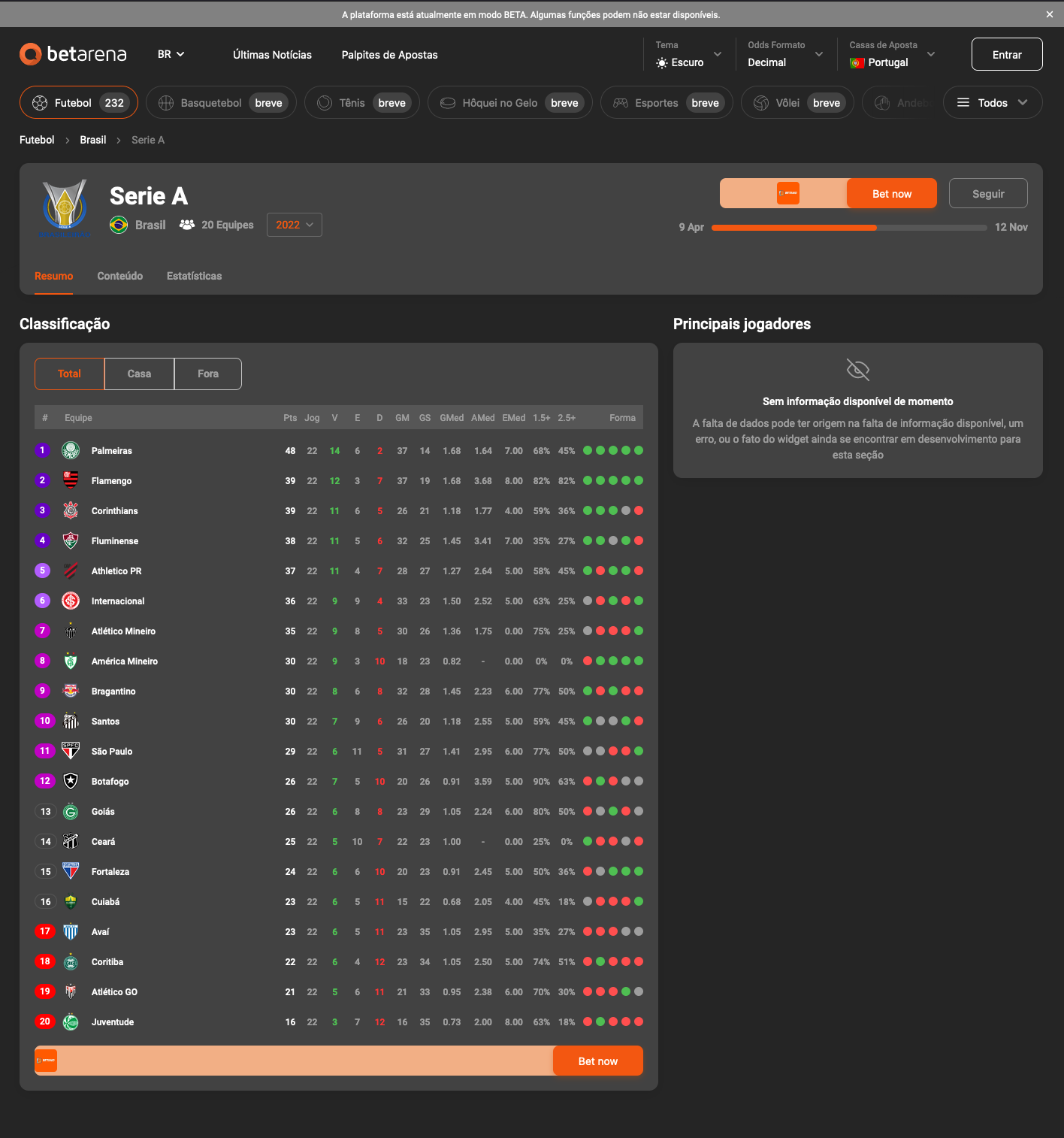1064x1138 pixels.
Task: Select the Palmeiras team crest
Action: pyautogui.click(x=71, y=450)
